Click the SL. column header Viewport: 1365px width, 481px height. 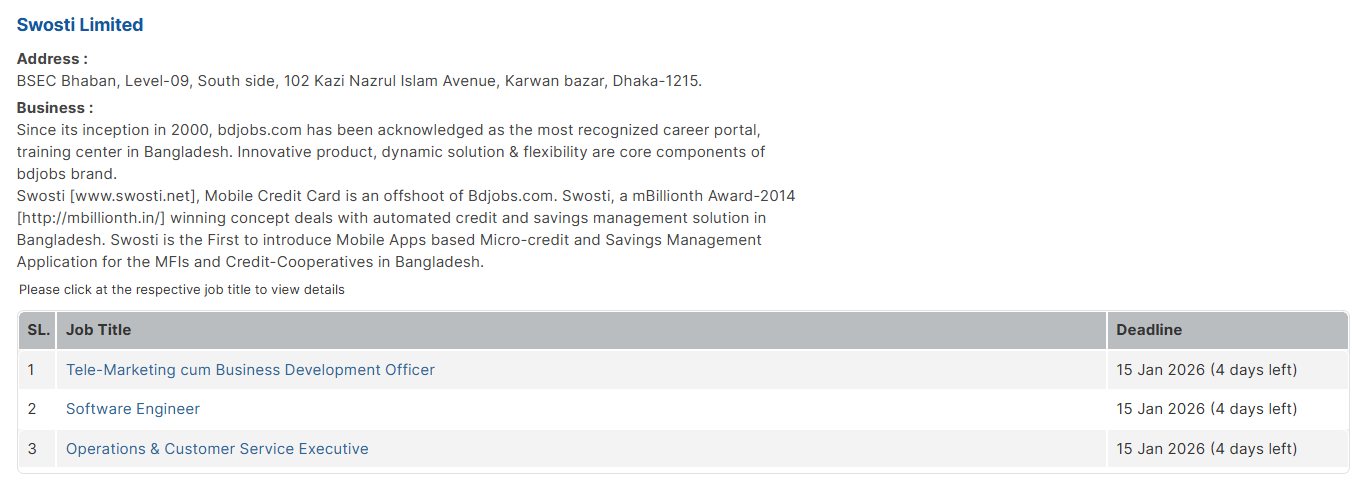tap(38, 330)
